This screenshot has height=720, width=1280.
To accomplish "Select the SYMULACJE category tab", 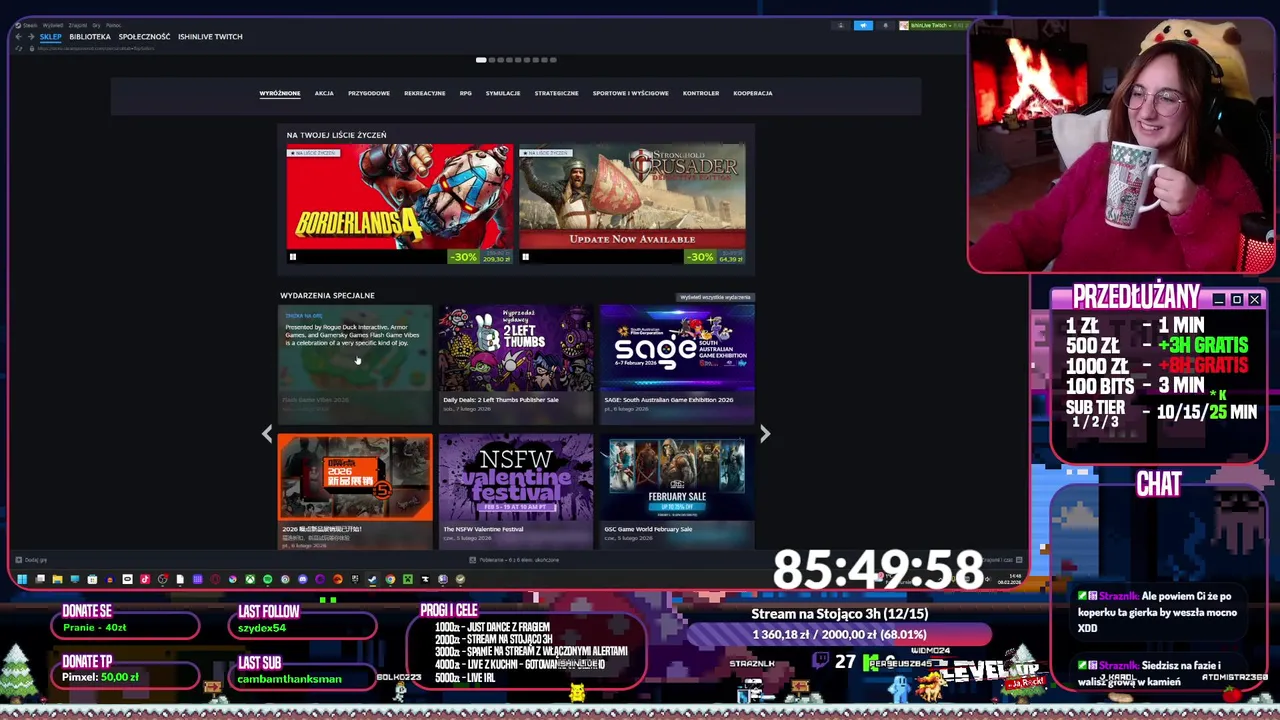I will (503, 93).
